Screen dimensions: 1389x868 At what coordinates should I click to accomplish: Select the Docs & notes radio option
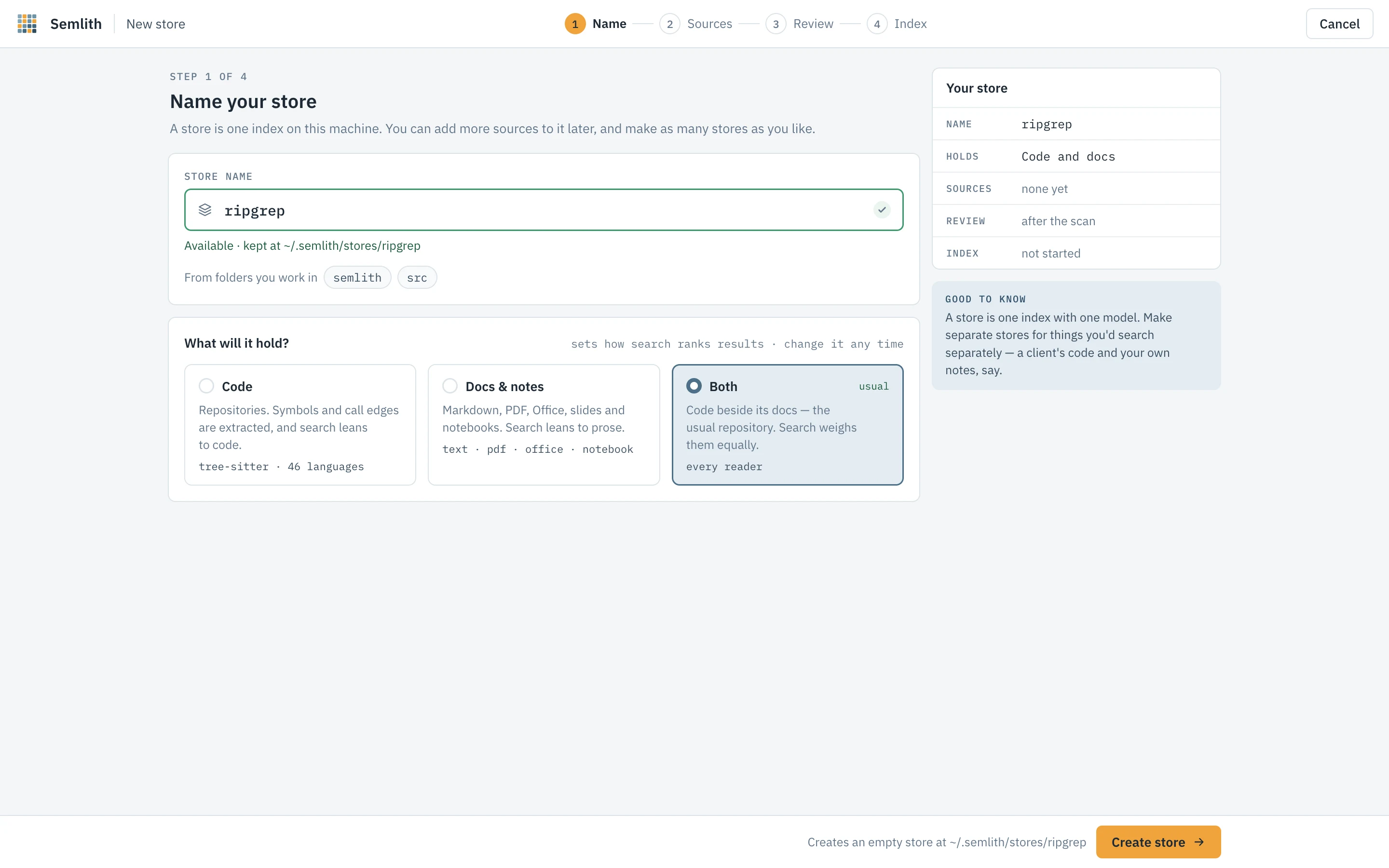(544, 425)
